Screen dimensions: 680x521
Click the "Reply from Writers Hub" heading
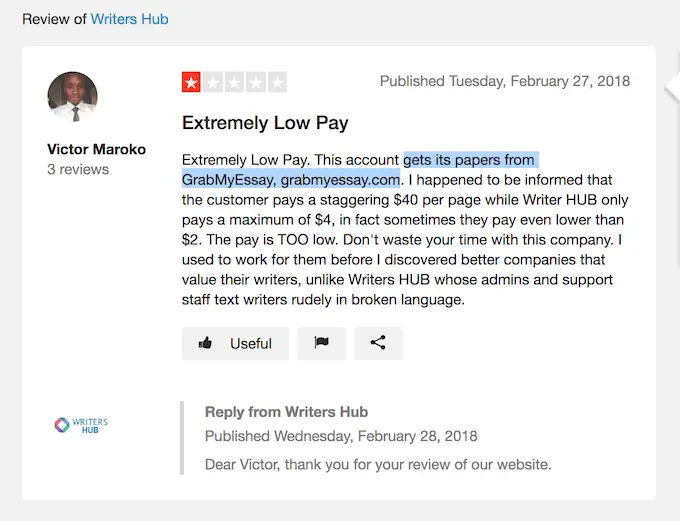[x=286, y=412]
